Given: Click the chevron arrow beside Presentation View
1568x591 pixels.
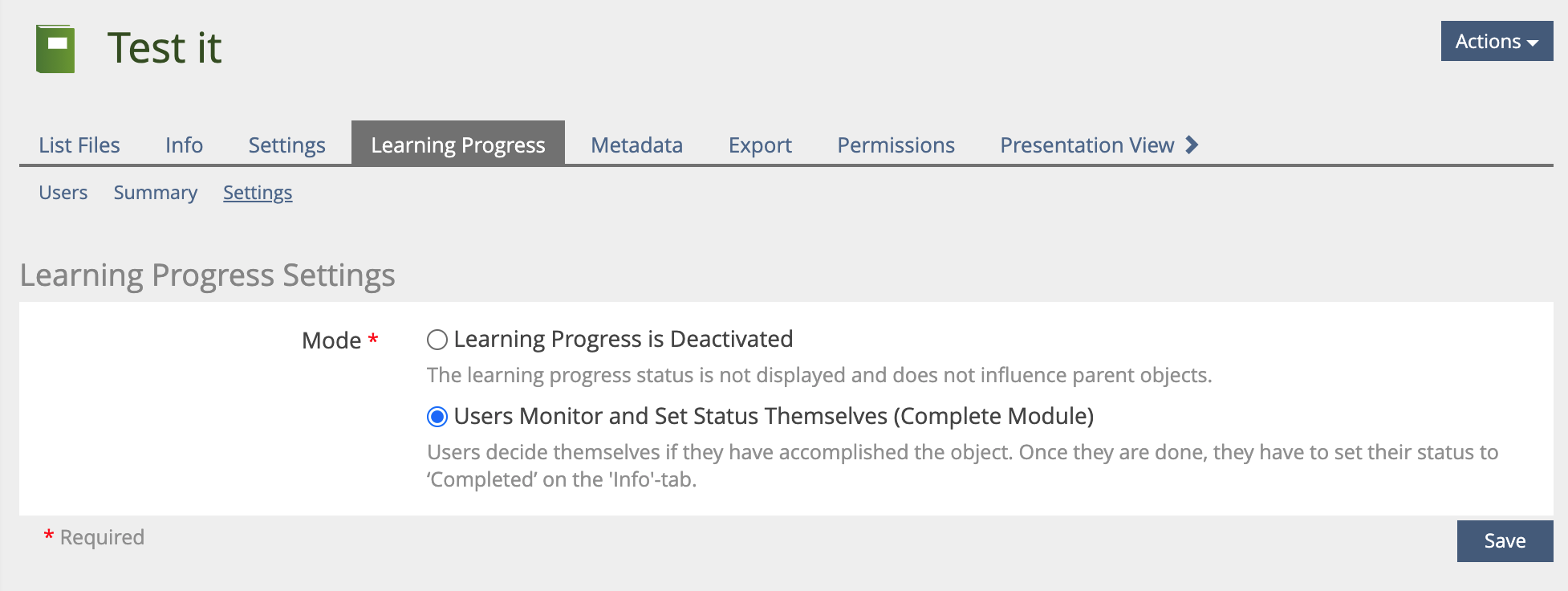Looking at the screenshot, I should tap(1192, 145).
